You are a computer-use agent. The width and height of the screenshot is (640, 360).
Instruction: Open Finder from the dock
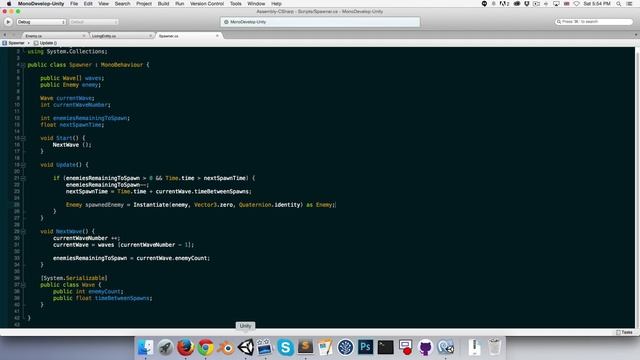145,347
